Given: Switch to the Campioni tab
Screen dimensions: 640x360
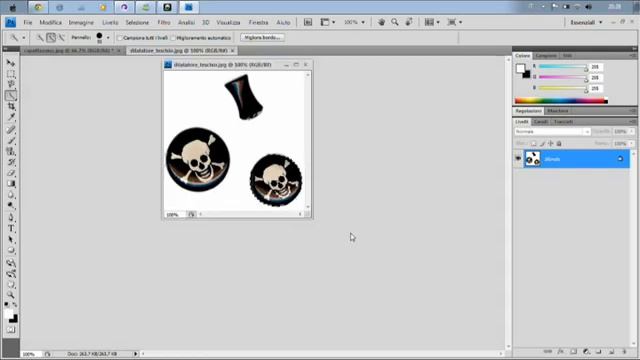Looking at the screenshot, I should click(546, 56).
